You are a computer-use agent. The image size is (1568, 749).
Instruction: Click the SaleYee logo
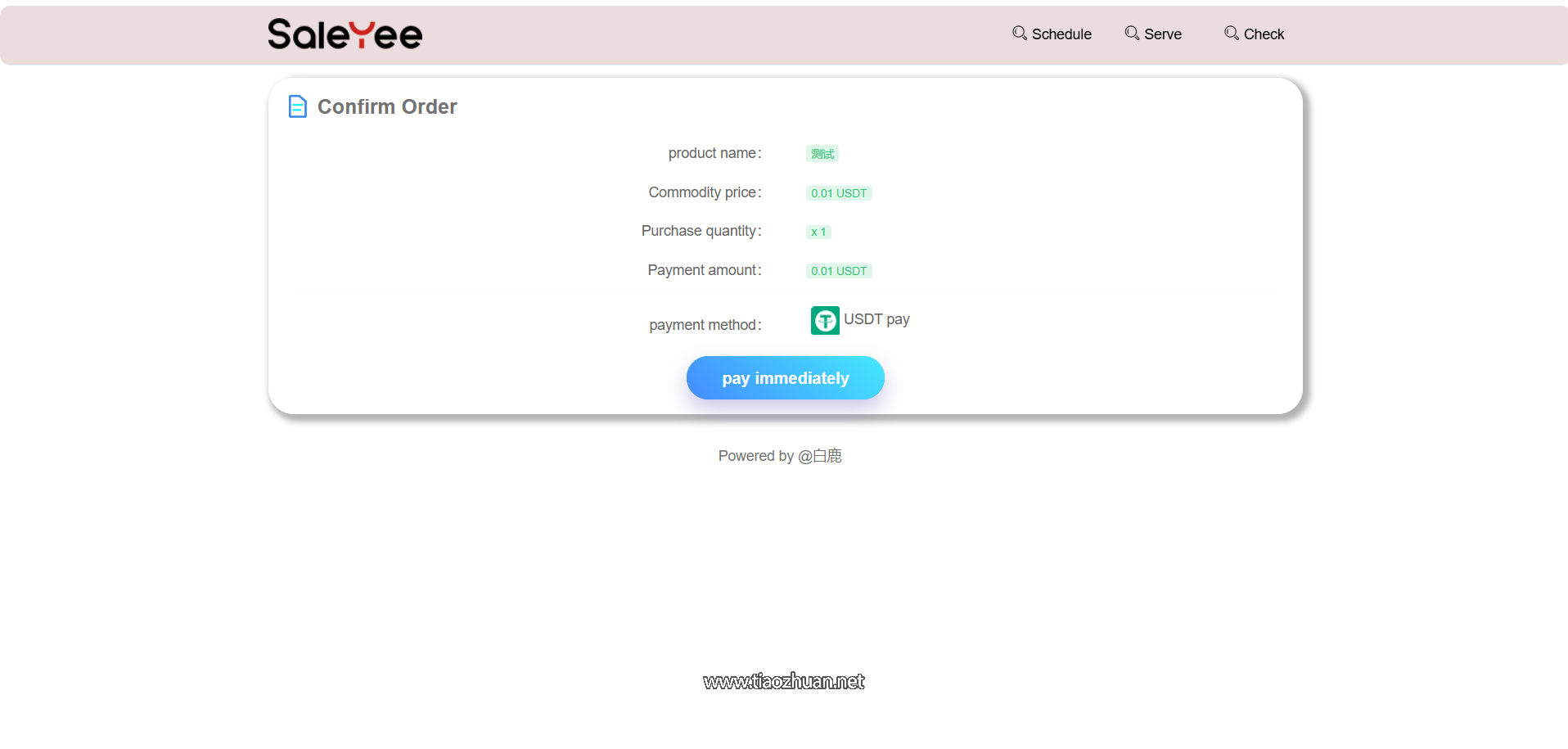click(345, 34)
